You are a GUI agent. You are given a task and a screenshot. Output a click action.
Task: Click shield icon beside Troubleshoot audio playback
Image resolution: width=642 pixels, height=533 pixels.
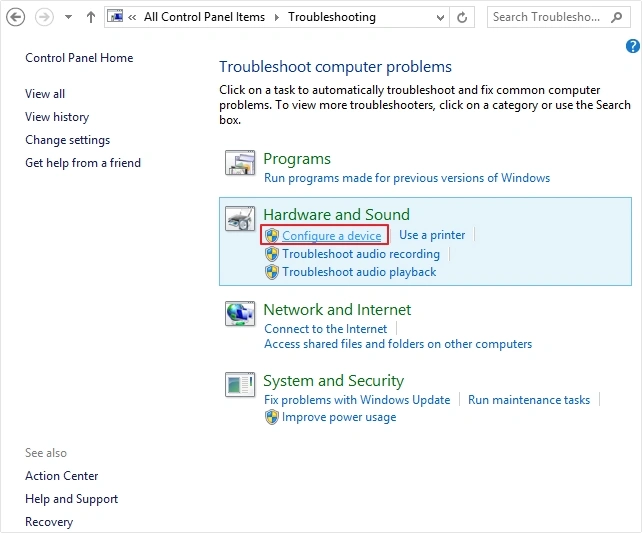pos(271,272)
